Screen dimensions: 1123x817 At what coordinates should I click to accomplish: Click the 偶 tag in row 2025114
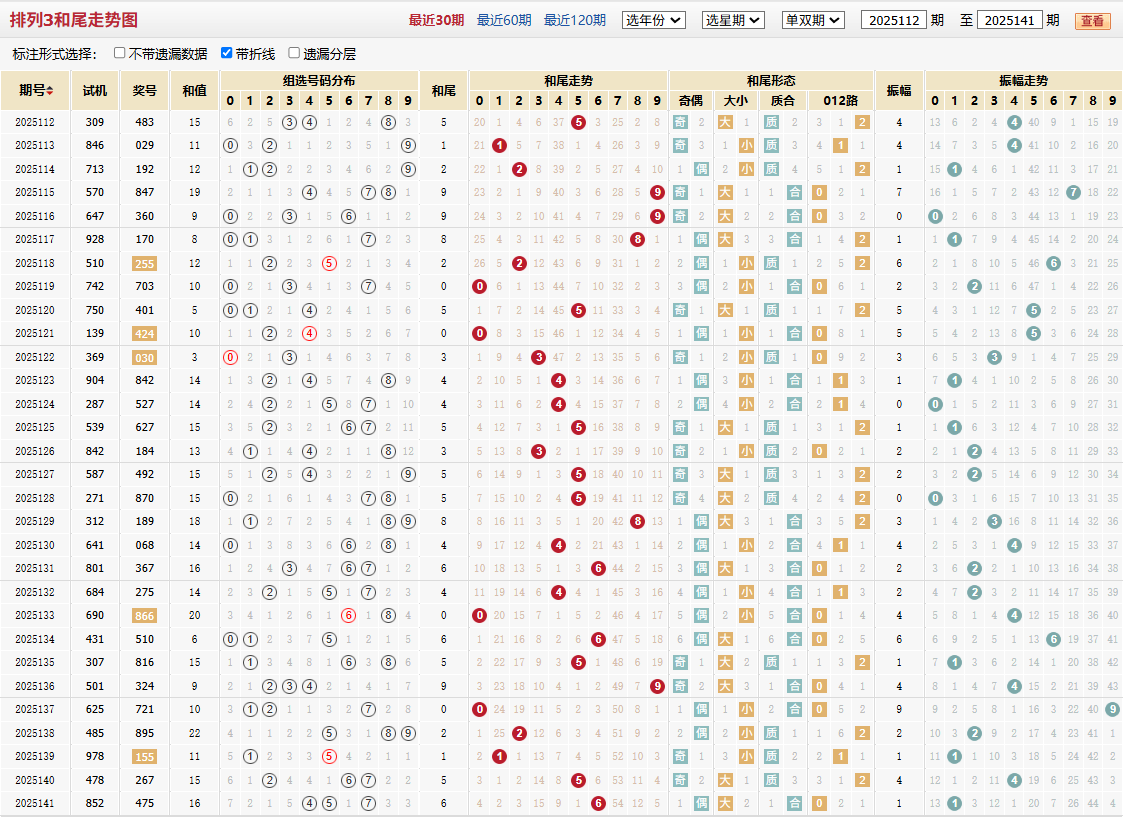pos(701,170)
